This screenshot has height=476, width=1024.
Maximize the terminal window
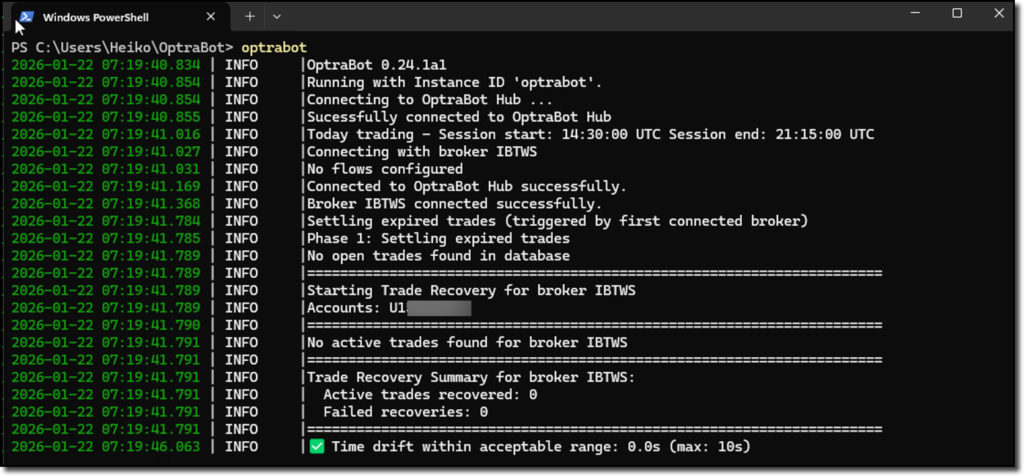[956, 13]
